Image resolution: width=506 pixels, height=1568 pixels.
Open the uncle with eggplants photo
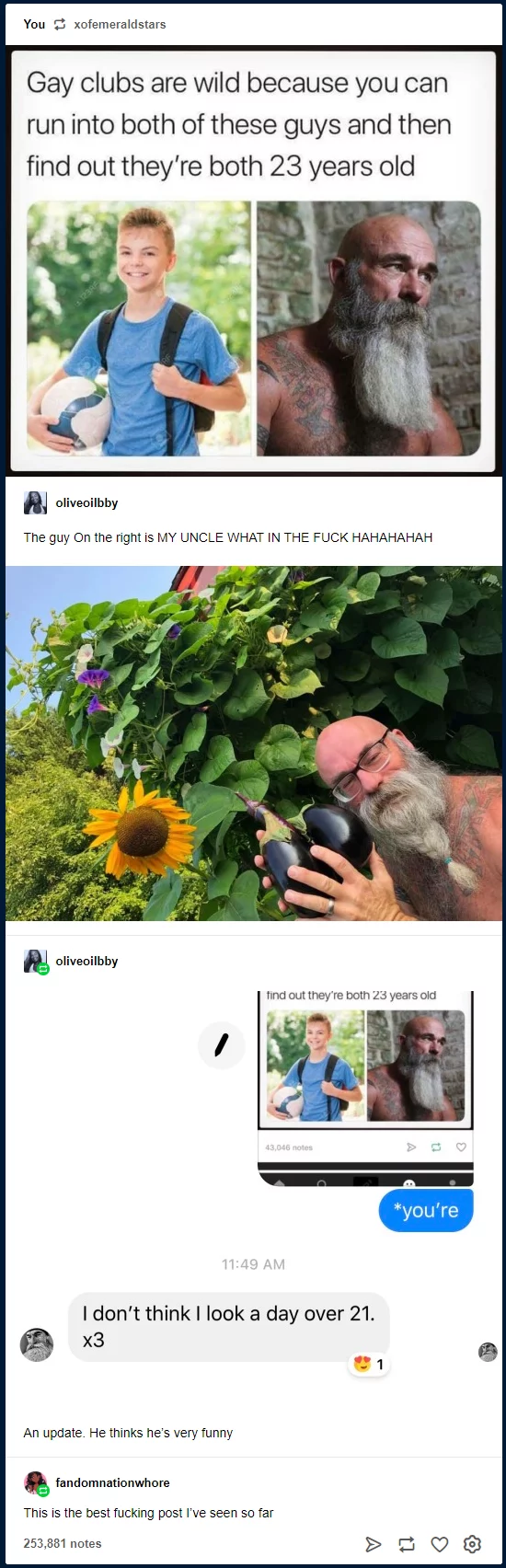coord(253,744)
